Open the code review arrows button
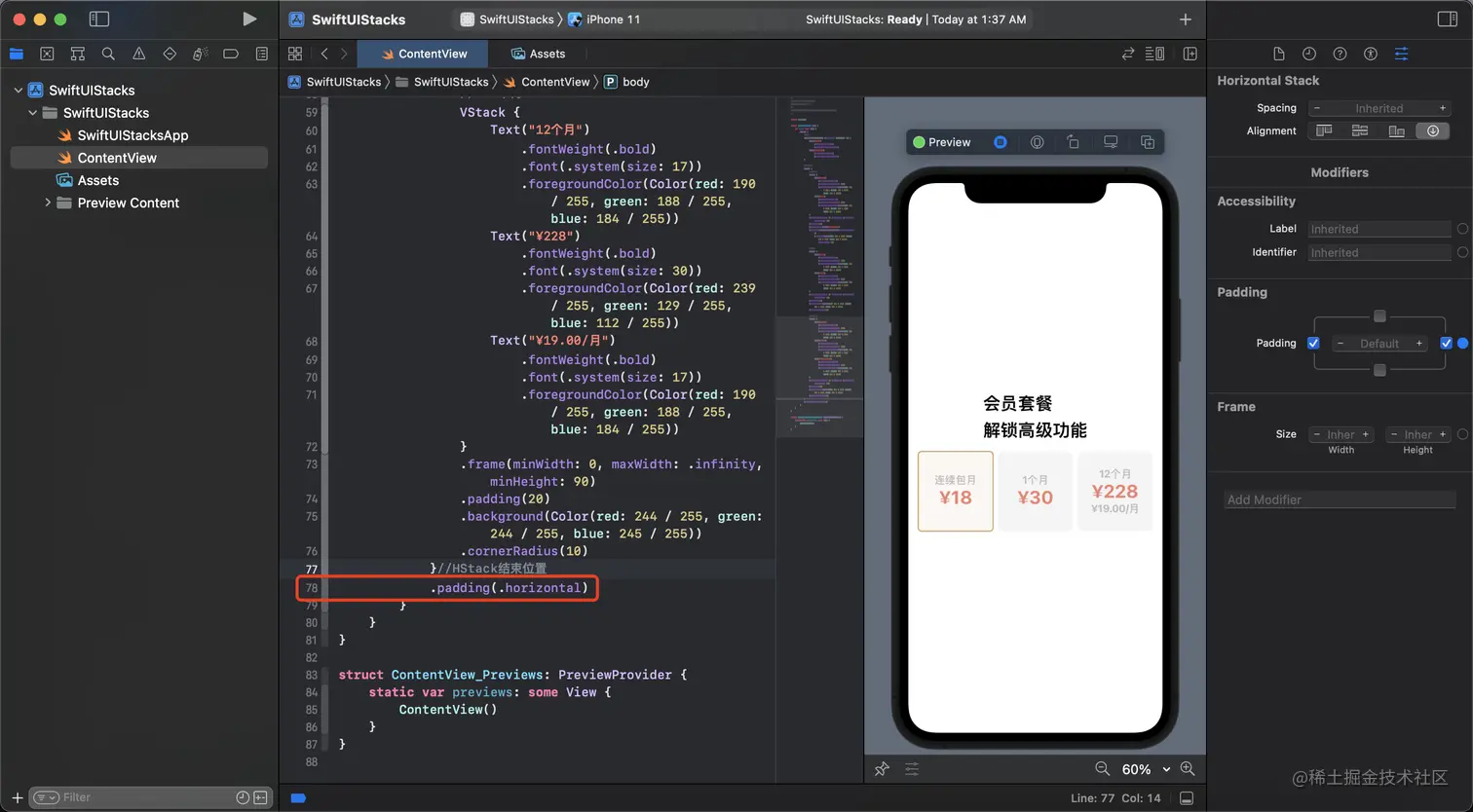 1128,54
